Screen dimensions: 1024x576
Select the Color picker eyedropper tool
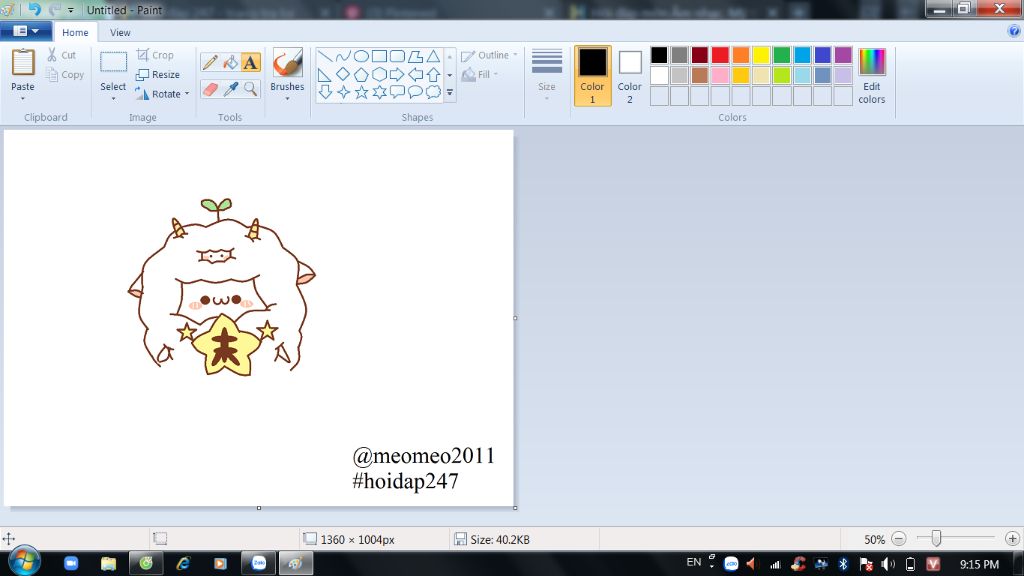230,89
